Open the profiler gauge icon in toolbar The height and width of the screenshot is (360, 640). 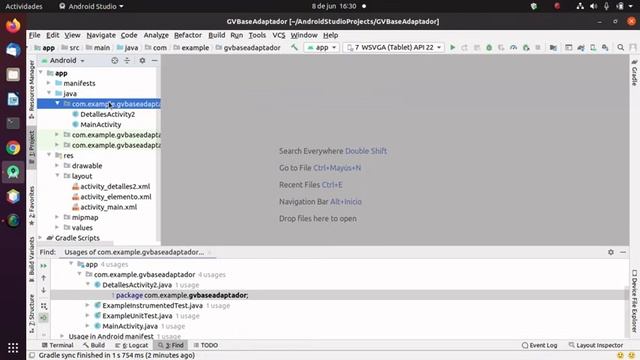[513, 47]
